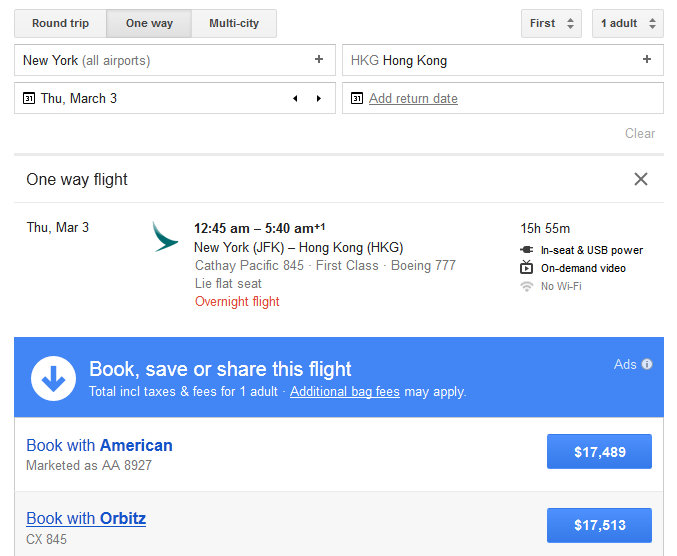The width and height of the screenshot is (677, 556).
Task: Switch to Multi-city trip type
Action: [x=234, y=23]
